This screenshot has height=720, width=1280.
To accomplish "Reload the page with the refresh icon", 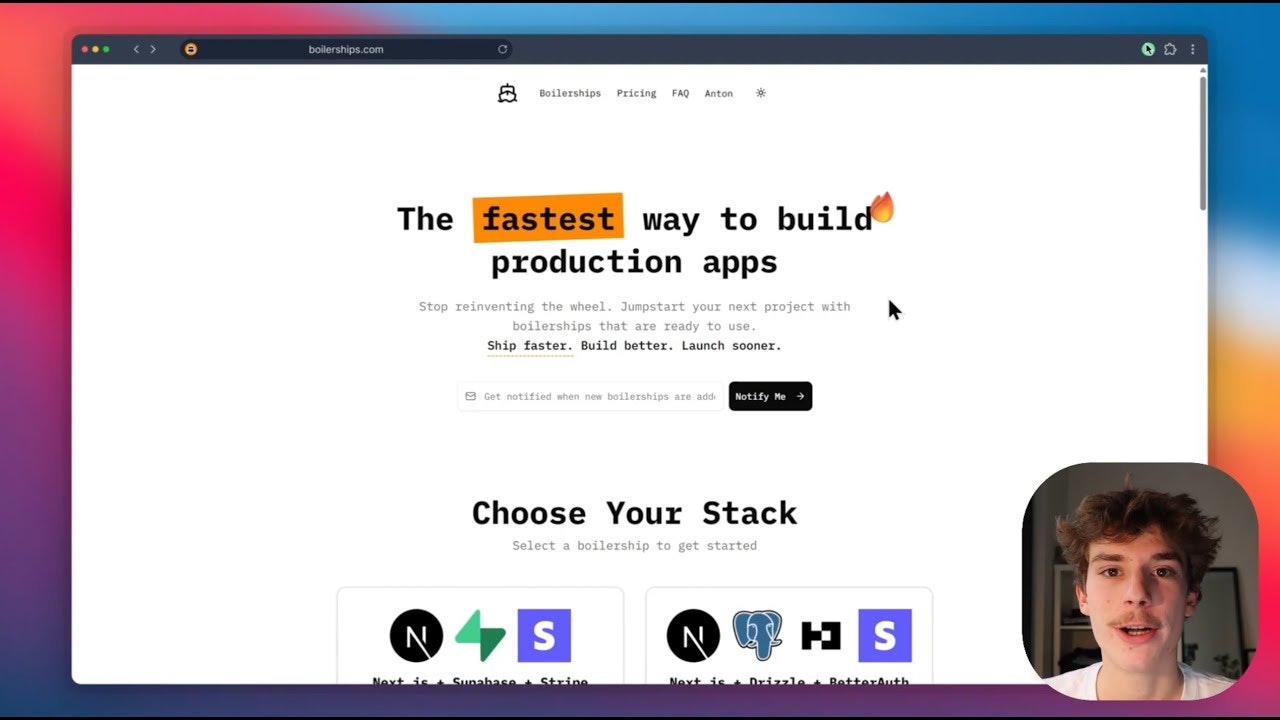I will pyautogui.click(x=502, y=49).
